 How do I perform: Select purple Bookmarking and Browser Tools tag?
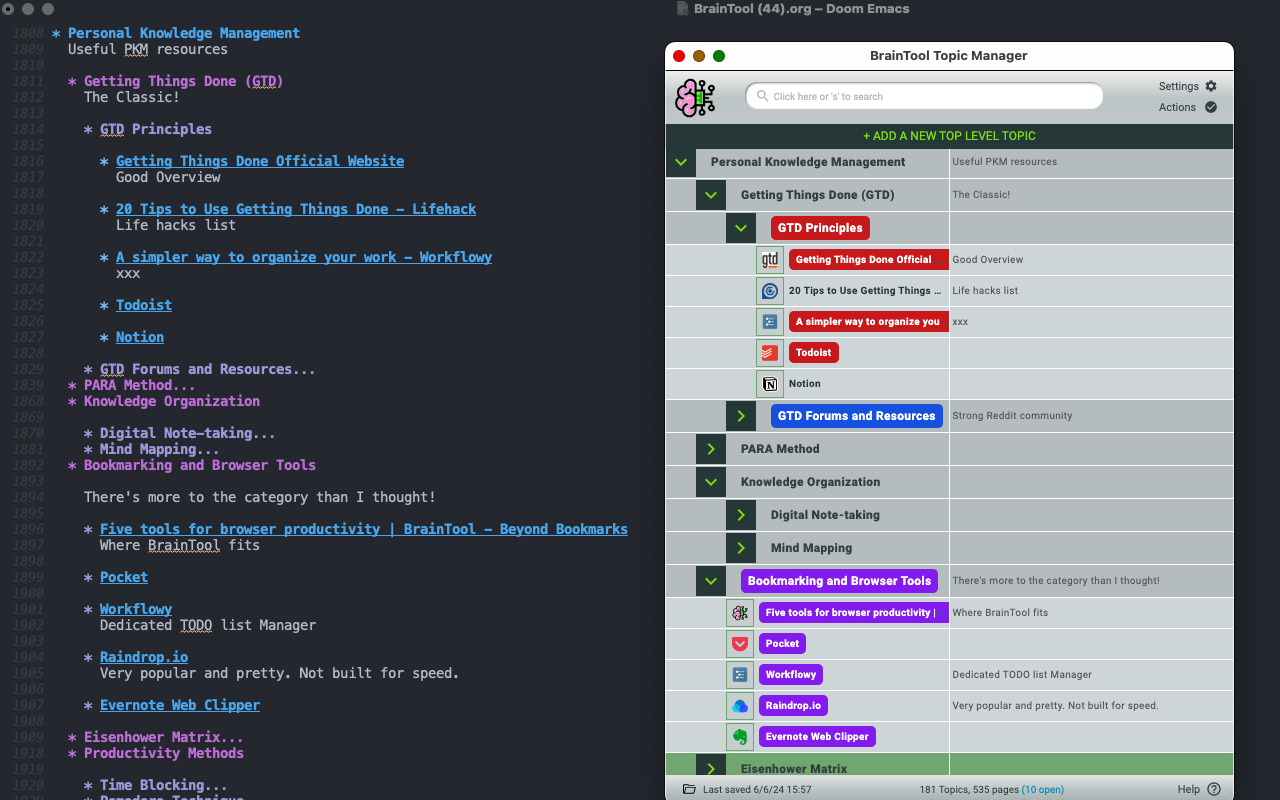pyautogui.click(x=839, y=581)
